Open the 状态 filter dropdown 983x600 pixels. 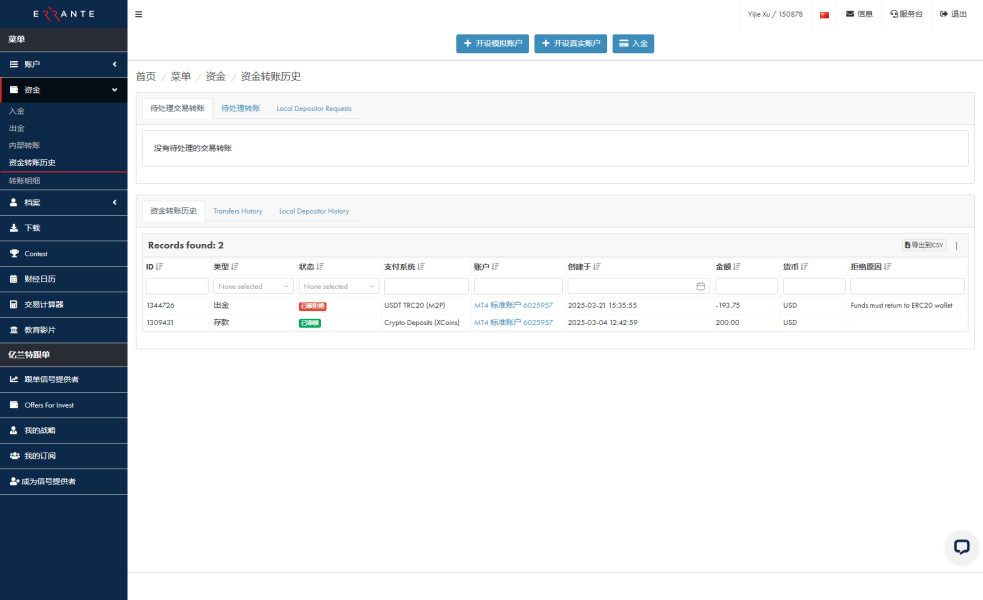click(338, 286)
